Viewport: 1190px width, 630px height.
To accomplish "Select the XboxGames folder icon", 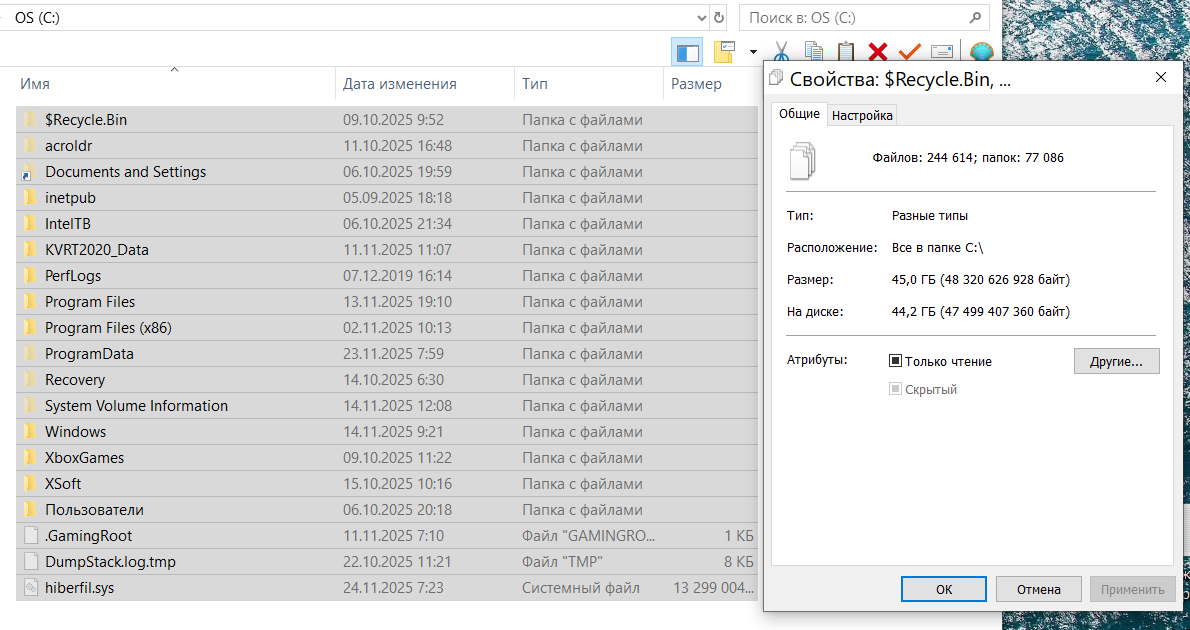I will click(x=30, y=458).
